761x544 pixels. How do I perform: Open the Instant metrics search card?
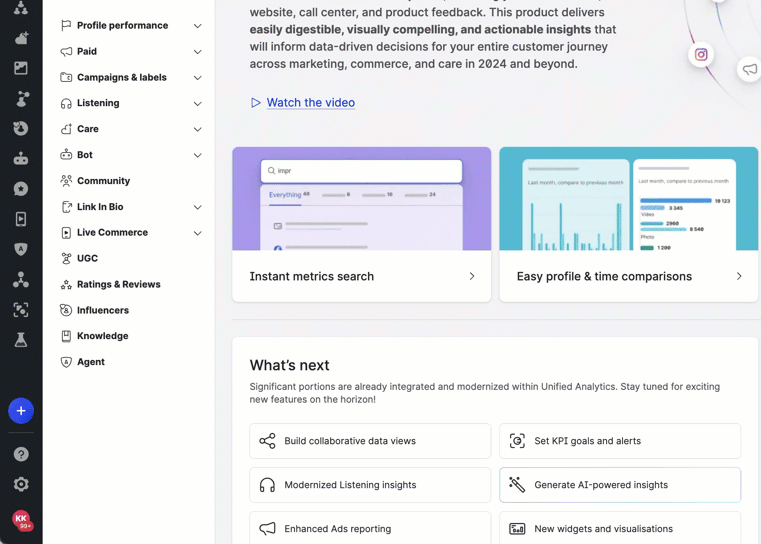361,276
